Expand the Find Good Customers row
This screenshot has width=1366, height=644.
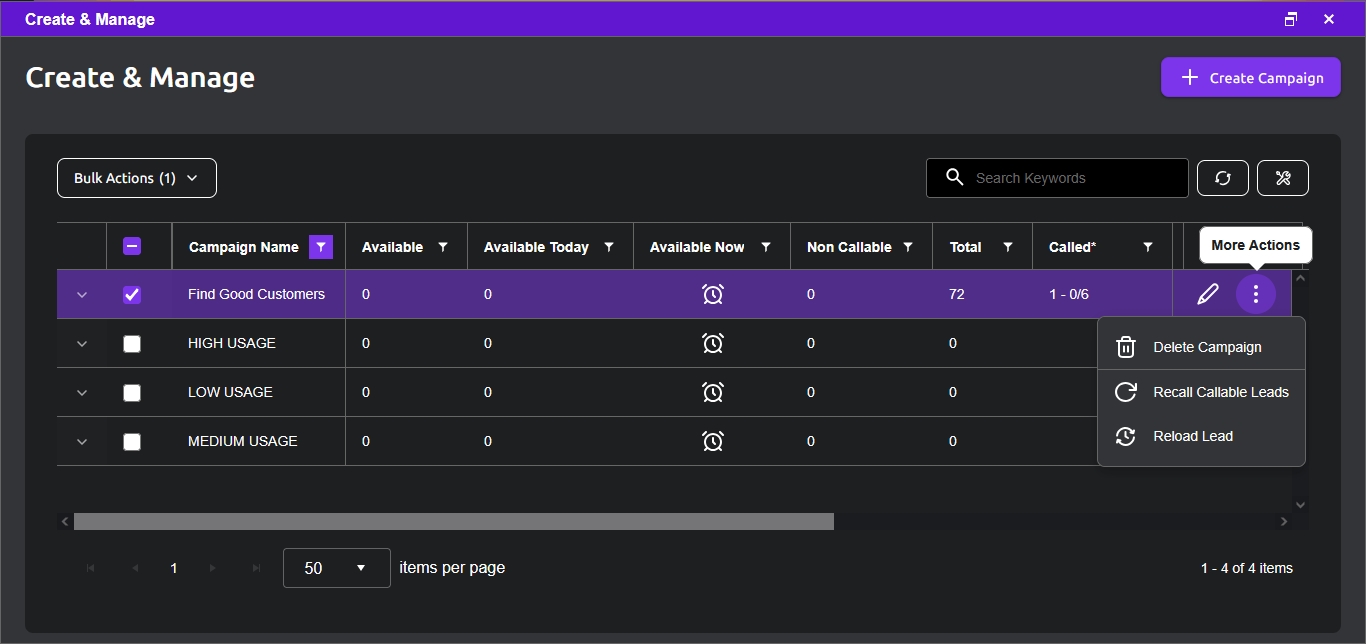click(x=82, y=295)
